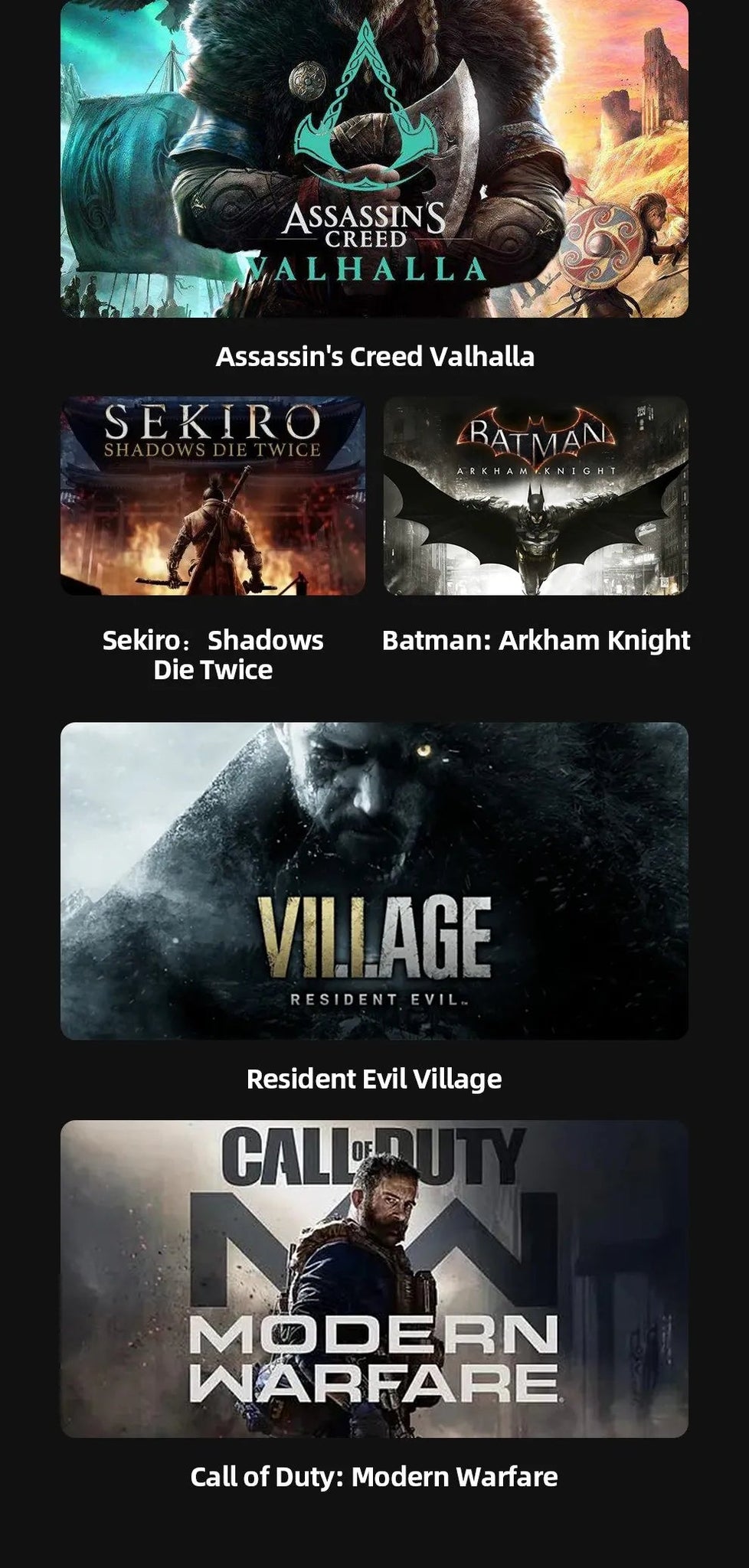This screenshot has height=1568, width=749.
Task: Select the Sekiro Shadows Die Twice thumbnail
Action: (213, 495)
